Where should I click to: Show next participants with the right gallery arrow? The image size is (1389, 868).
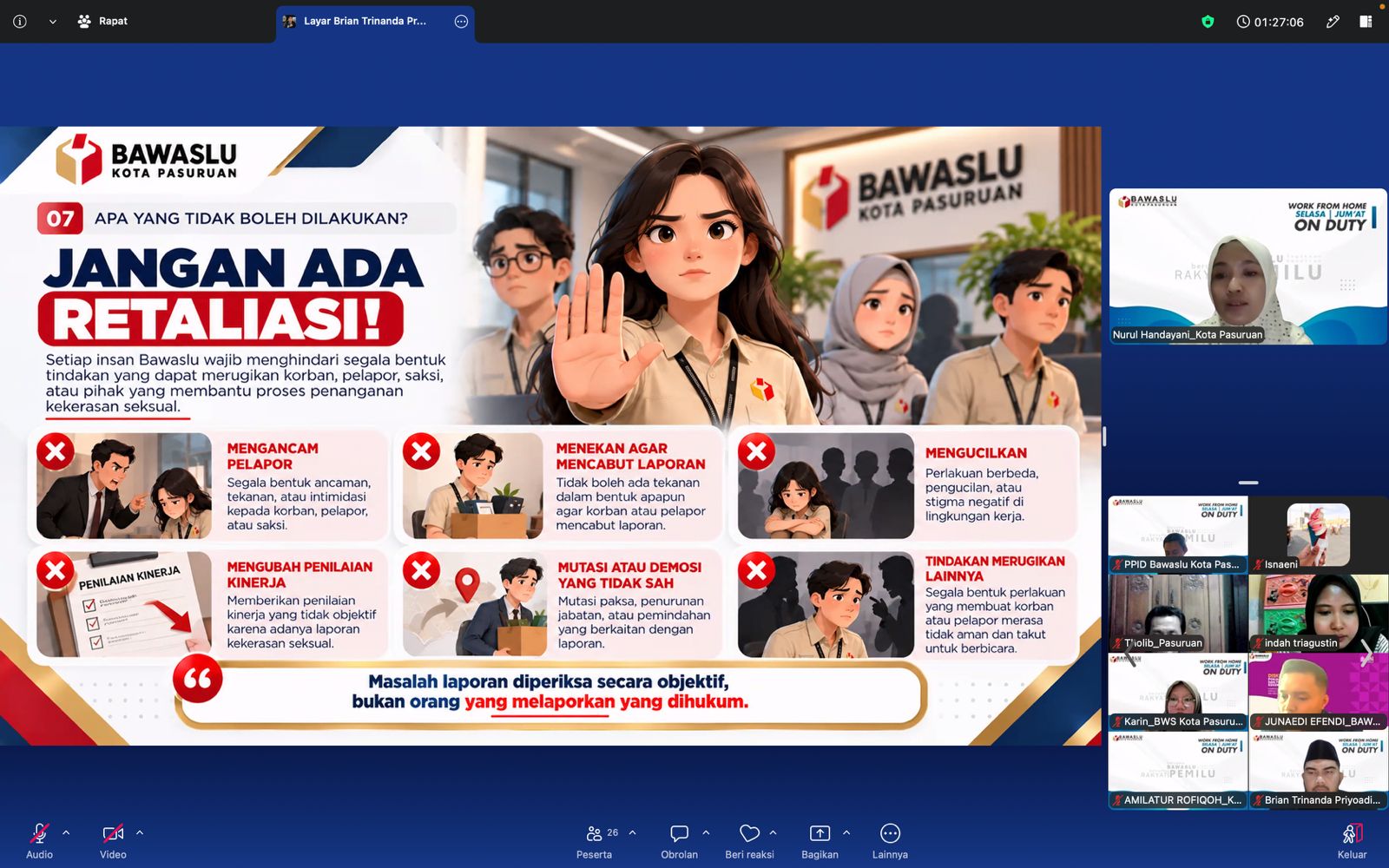pyautogui.click(x=1367, y=652)
